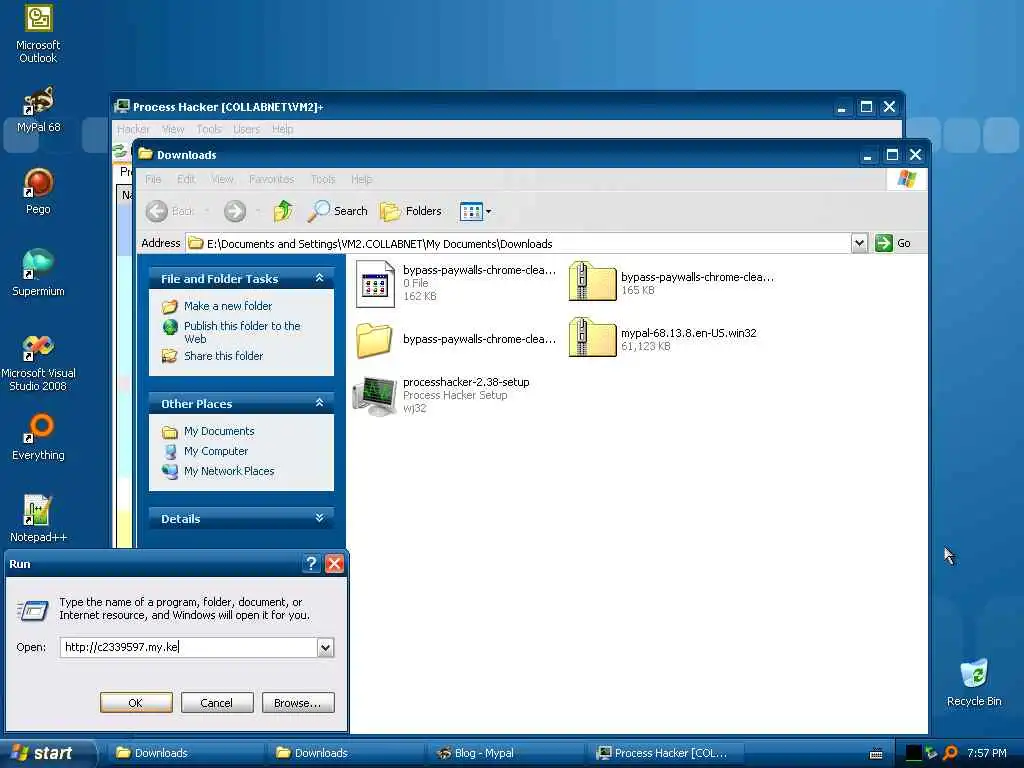The image size is (1024, 768).
Task: Select the Notepad++ desktop shortcut
Action: [38, 519]
